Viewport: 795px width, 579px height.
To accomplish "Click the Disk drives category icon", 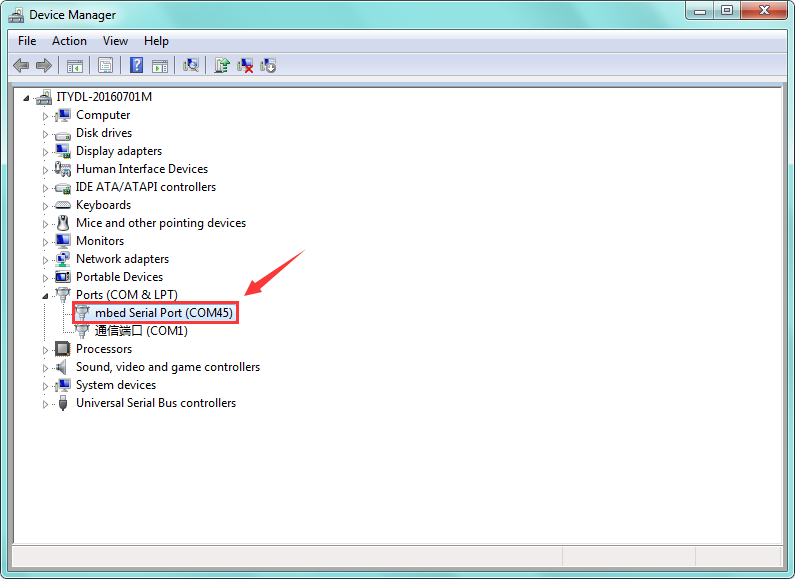I will click(x=62, y=134).
